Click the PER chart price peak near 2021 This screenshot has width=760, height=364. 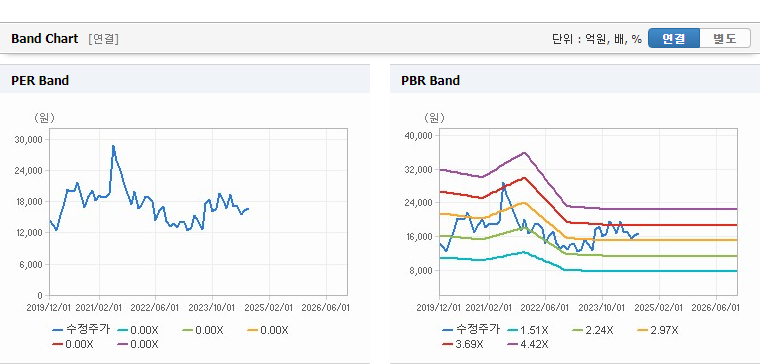113,146
